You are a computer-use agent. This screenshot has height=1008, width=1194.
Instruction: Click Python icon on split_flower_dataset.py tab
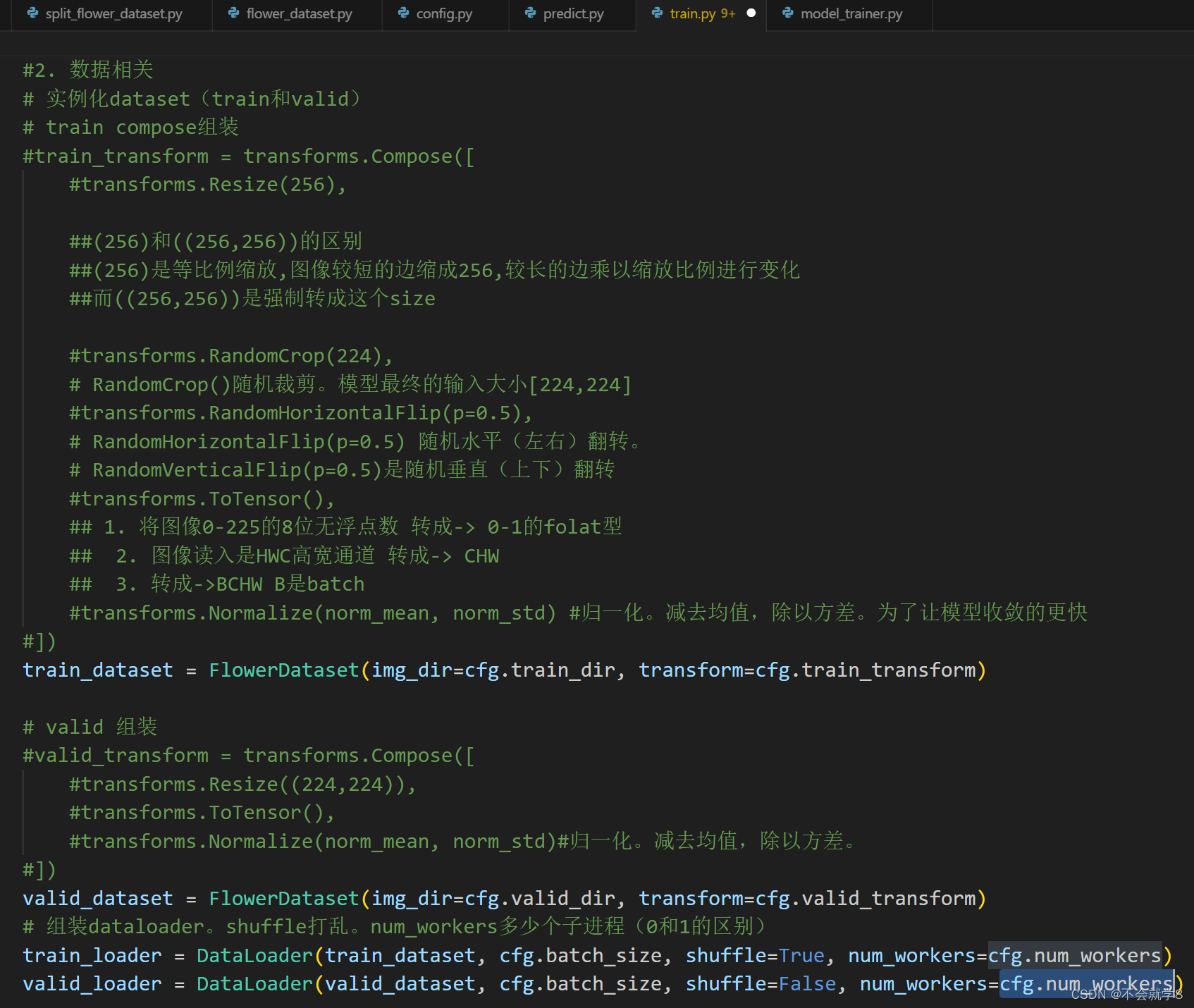click(32, 13)
